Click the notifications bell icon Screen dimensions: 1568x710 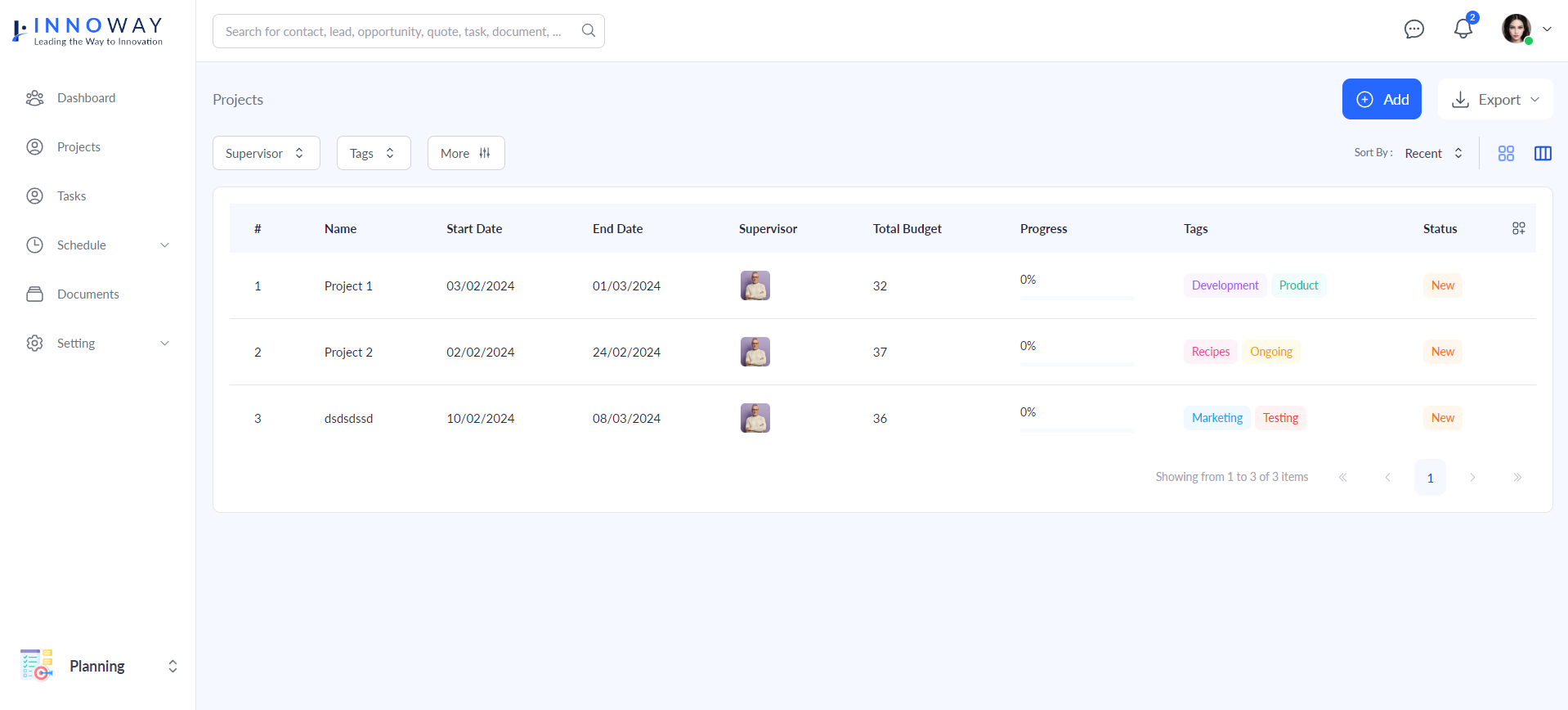pos(1463,29)
